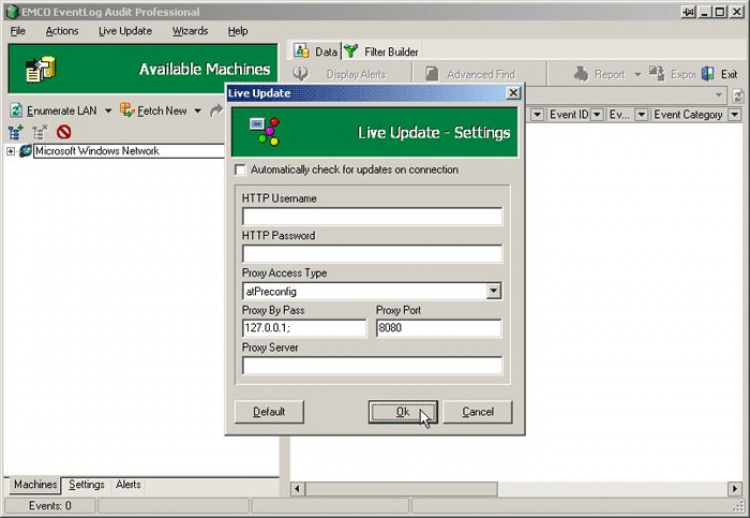Click the Advanced Find icon
The image size is (750, 518).
coord(432,74)
